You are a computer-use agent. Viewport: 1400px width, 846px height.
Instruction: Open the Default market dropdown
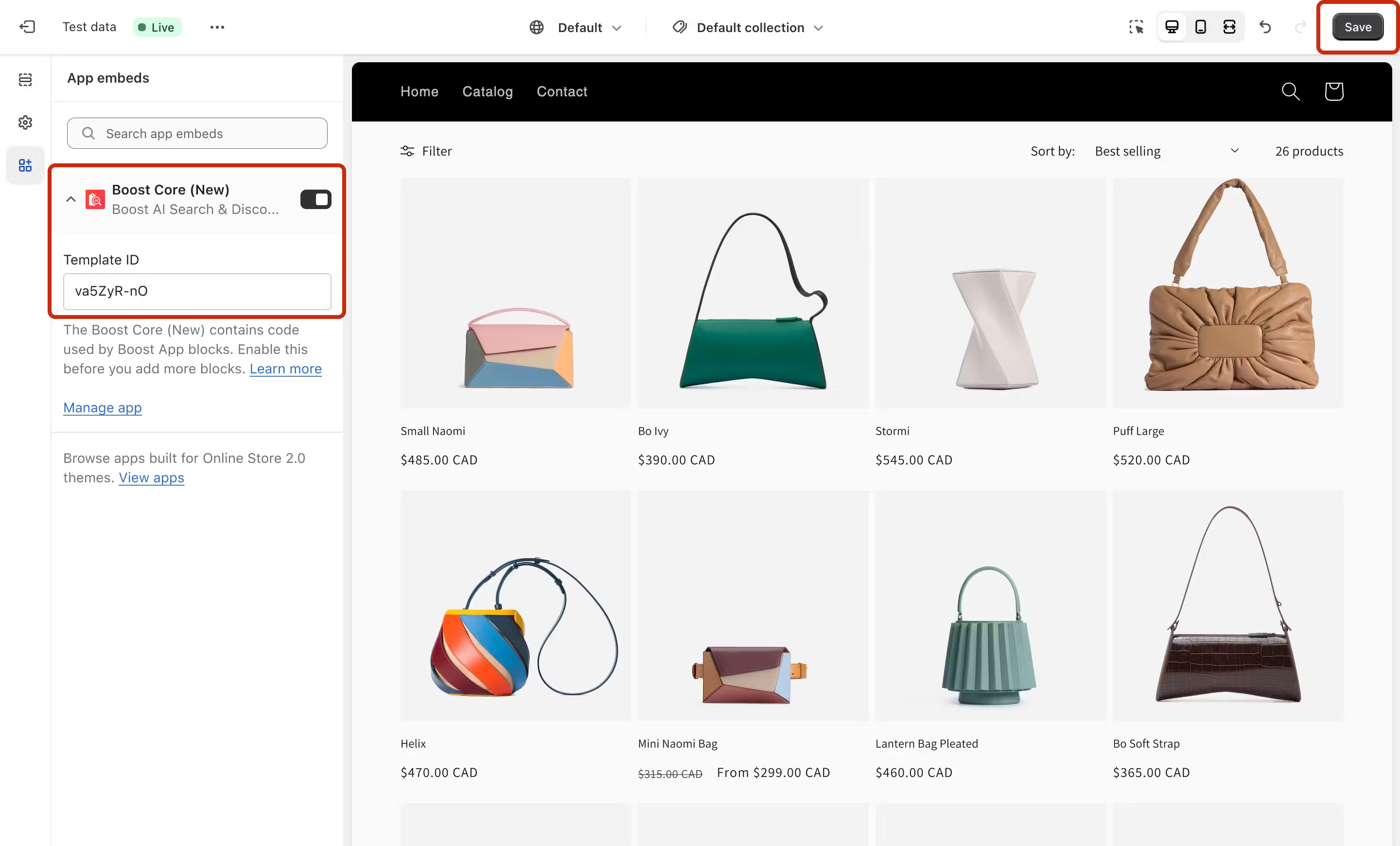576,27
